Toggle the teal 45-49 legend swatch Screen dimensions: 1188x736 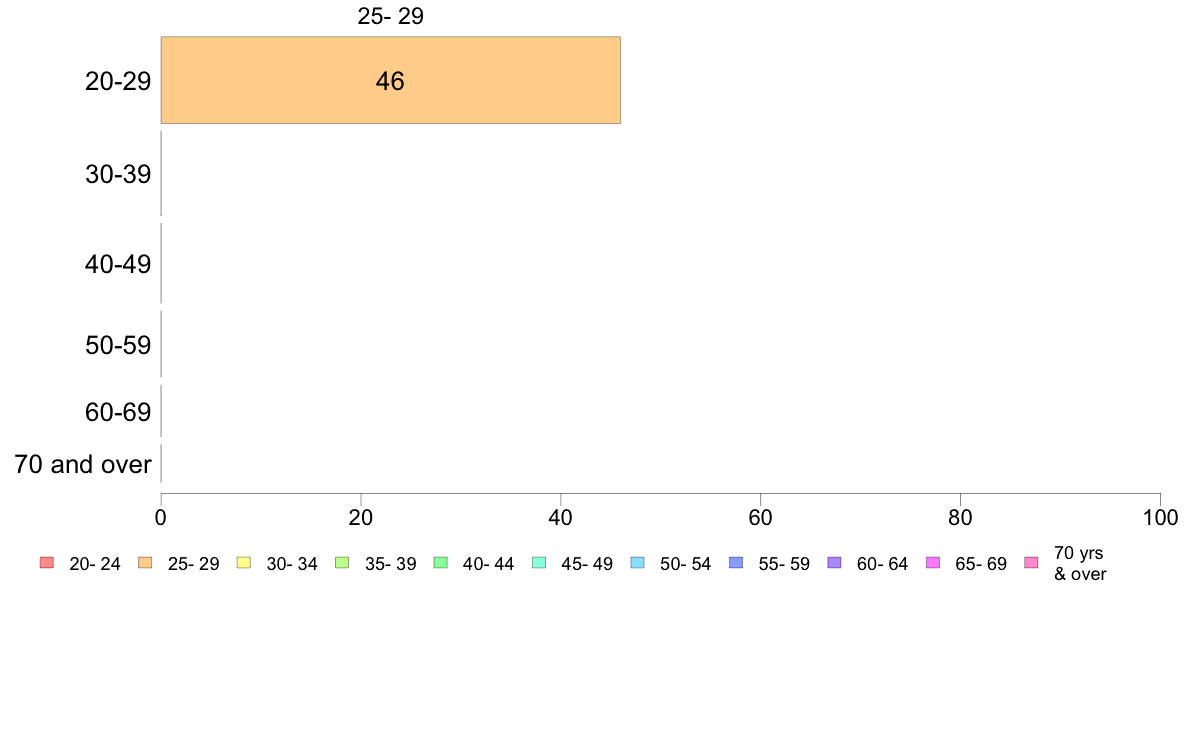pos(539,562)
